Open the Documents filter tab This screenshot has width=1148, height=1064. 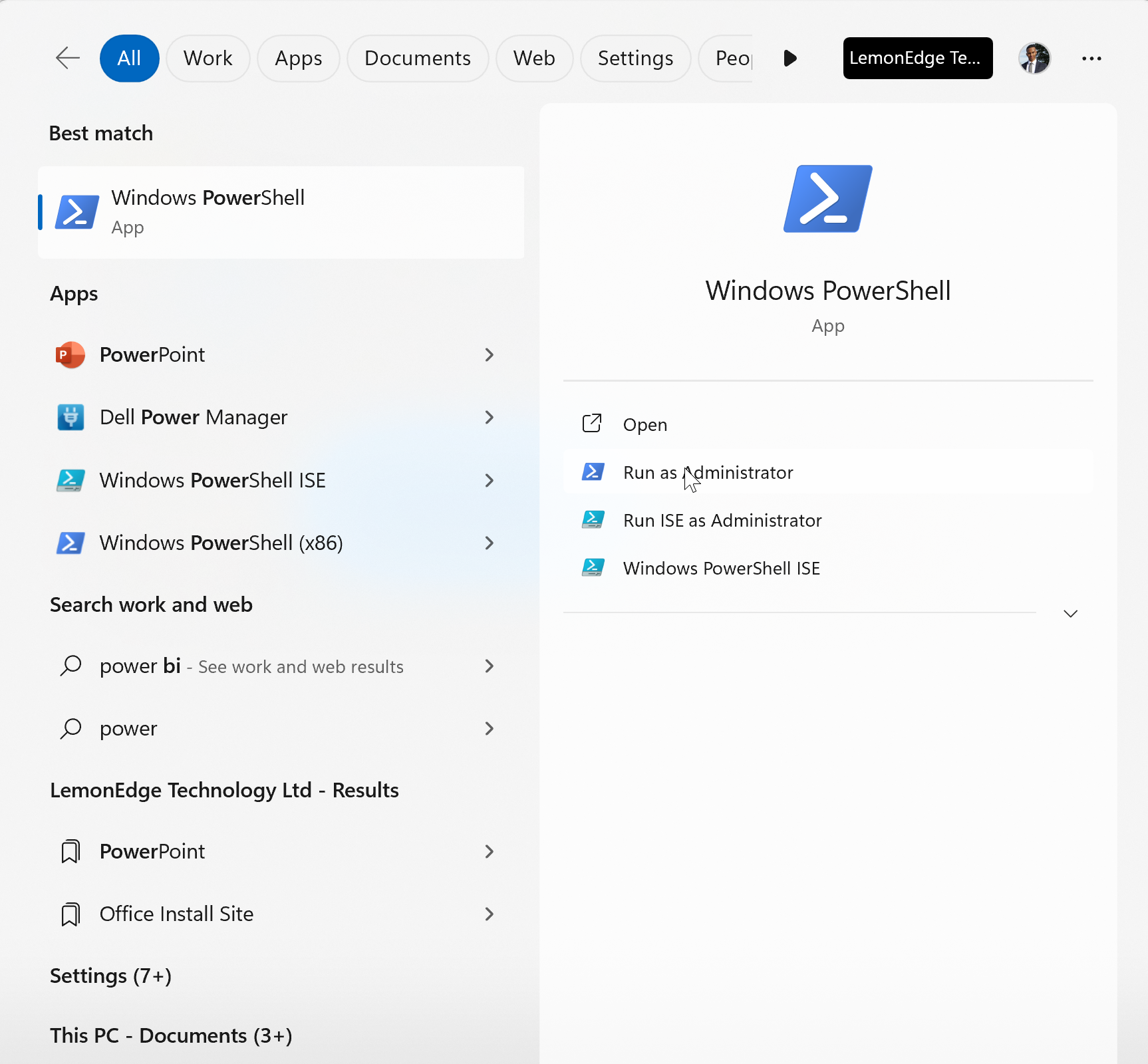(x=418, y=59)
